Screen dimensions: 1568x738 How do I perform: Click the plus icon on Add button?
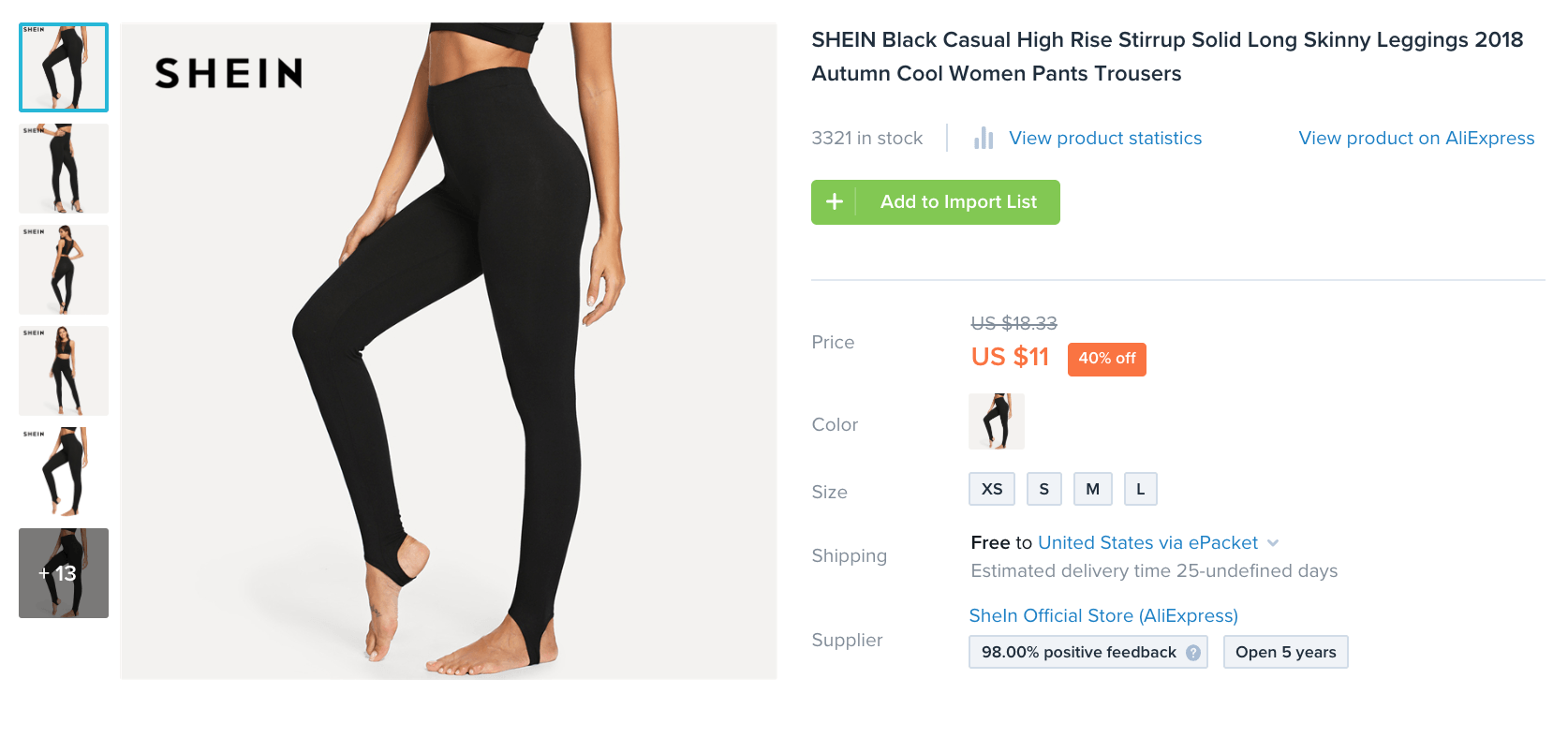click(x=834, y=202)
